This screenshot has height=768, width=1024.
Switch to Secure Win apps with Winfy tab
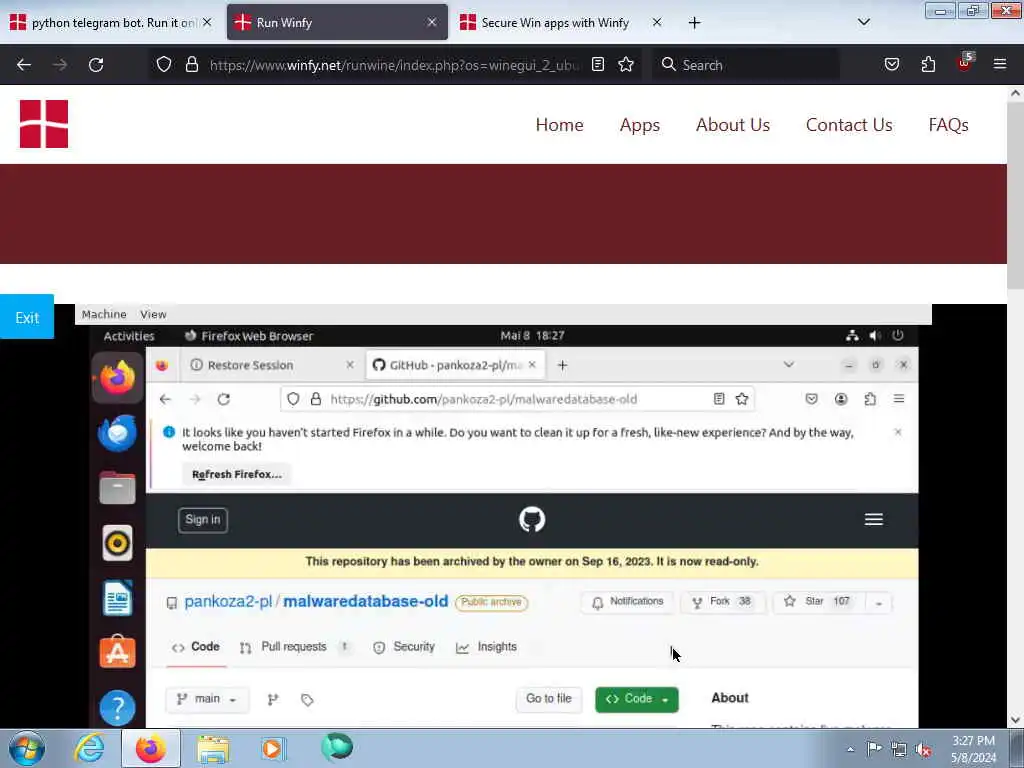(x=560, y=22)
